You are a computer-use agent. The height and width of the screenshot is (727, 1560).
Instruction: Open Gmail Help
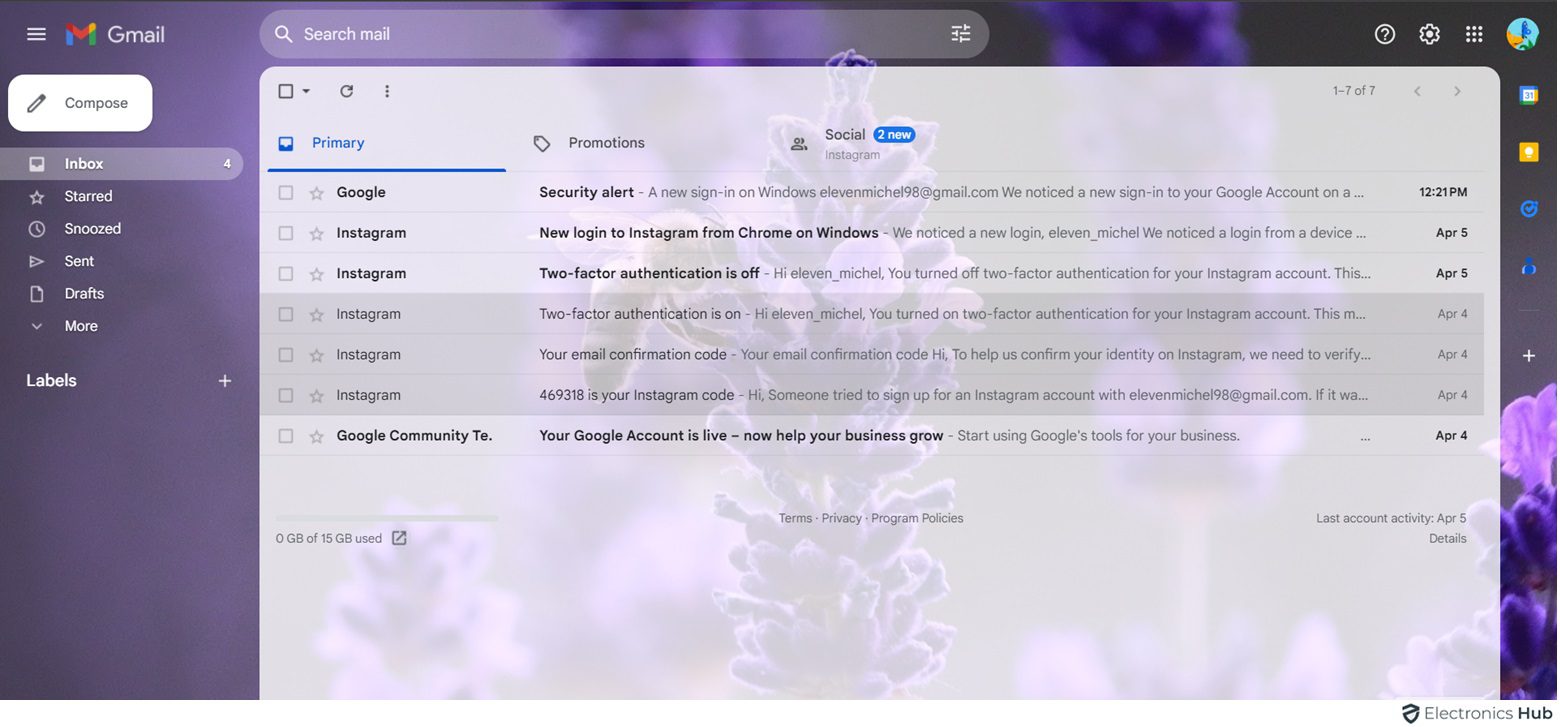pos(1385,33)
